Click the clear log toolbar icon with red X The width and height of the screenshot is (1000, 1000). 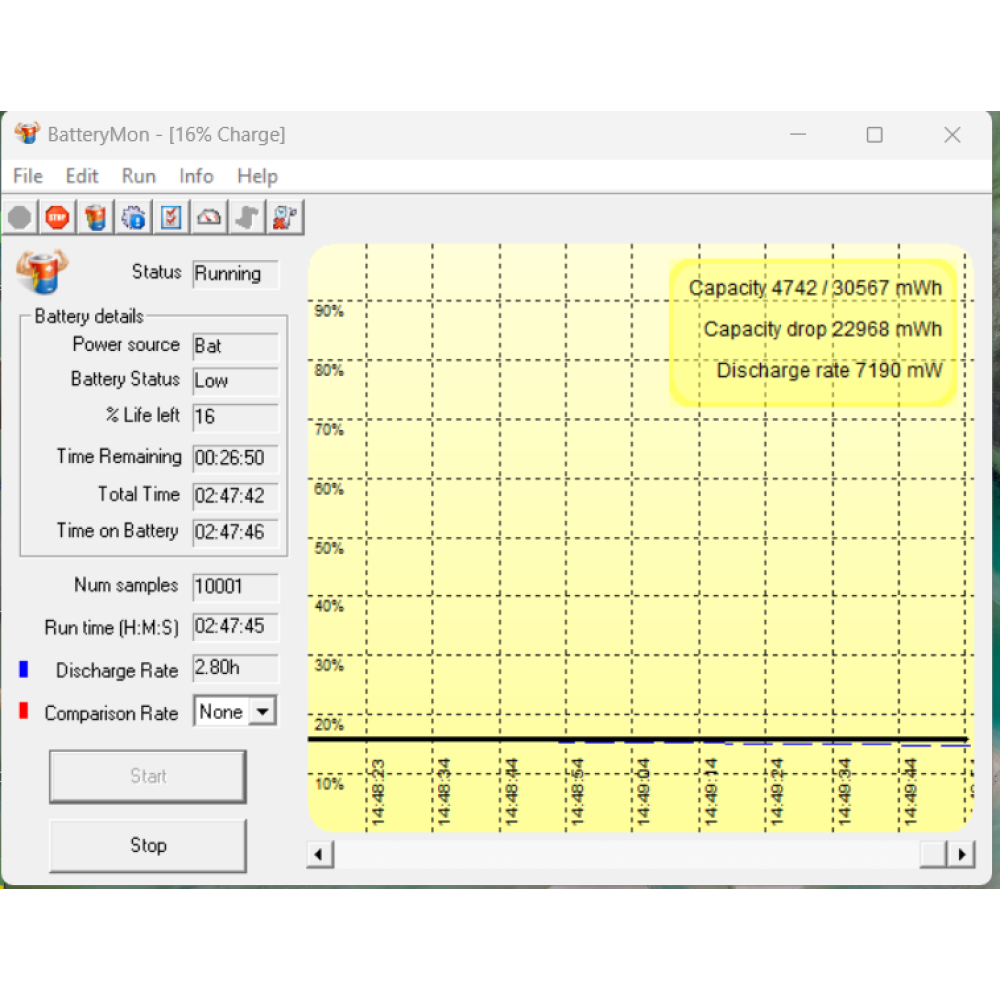coord(284,217)
